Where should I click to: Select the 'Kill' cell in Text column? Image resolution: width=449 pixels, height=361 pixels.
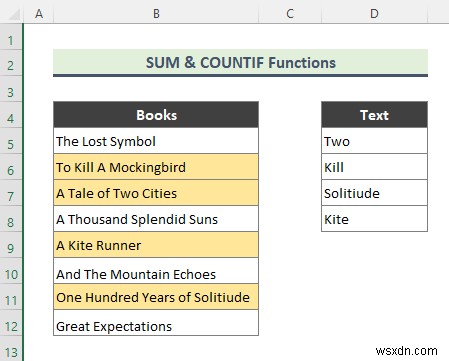[x=374, y=167]
